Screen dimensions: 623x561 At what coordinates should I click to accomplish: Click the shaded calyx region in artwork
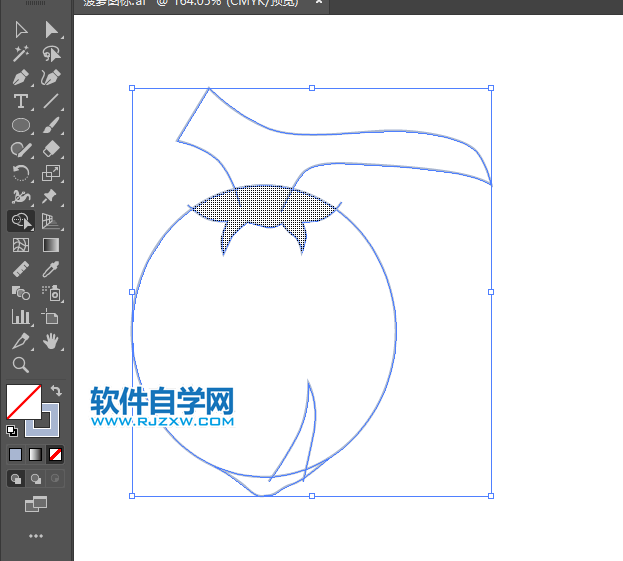(264, 205)
